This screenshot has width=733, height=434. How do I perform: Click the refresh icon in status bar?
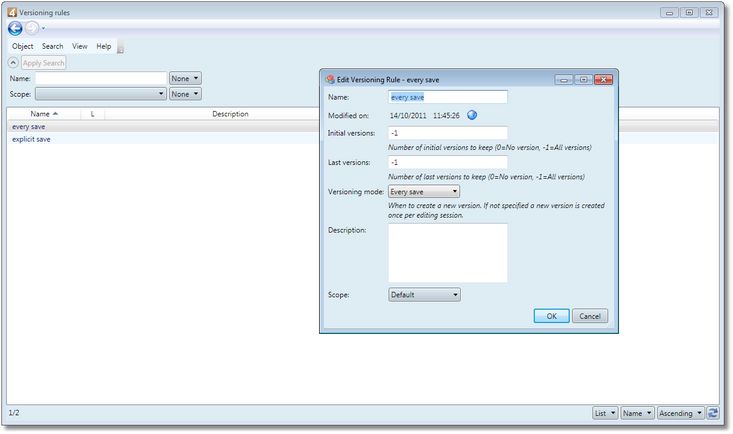click(x=714, y=412)
